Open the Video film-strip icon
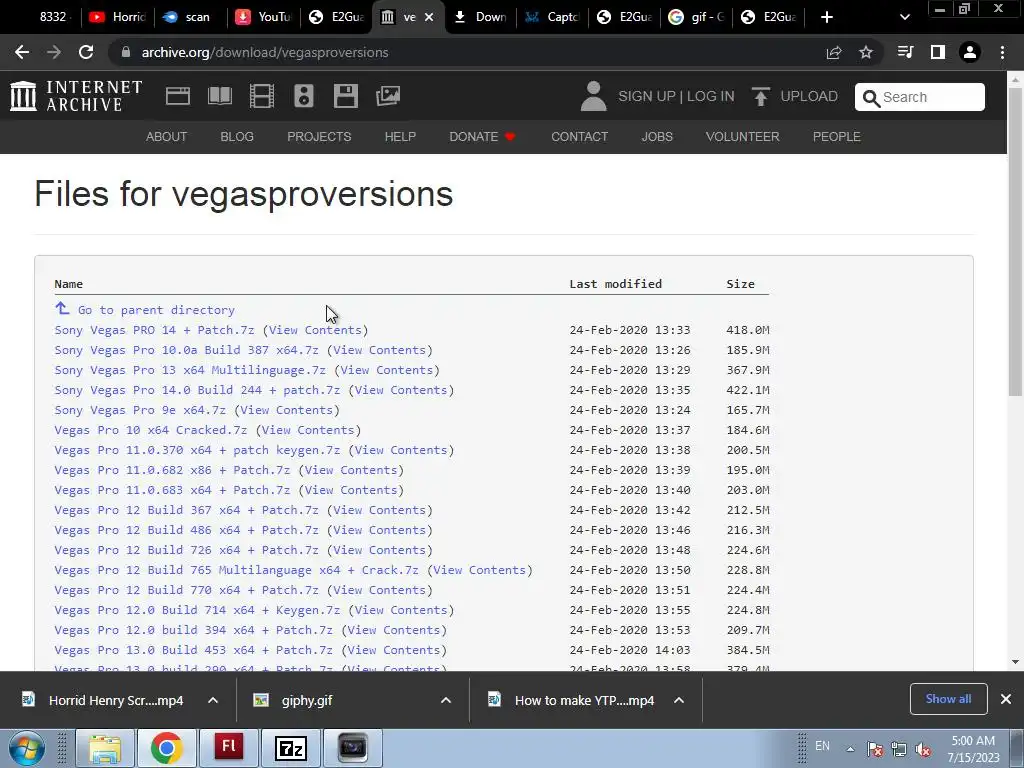This screenshot has width=1024, height=768. click(262, 96)
